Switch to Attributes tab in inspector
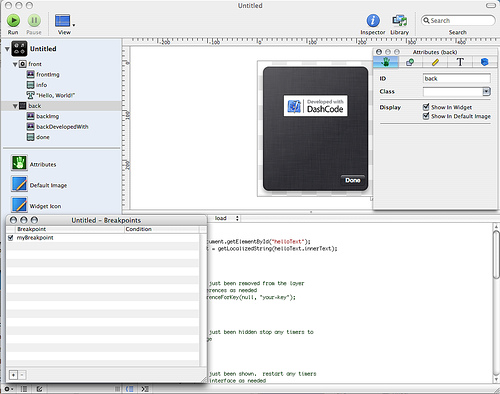Screen dimensions: 500x394 pyautogui.click(x=386, y=62)
